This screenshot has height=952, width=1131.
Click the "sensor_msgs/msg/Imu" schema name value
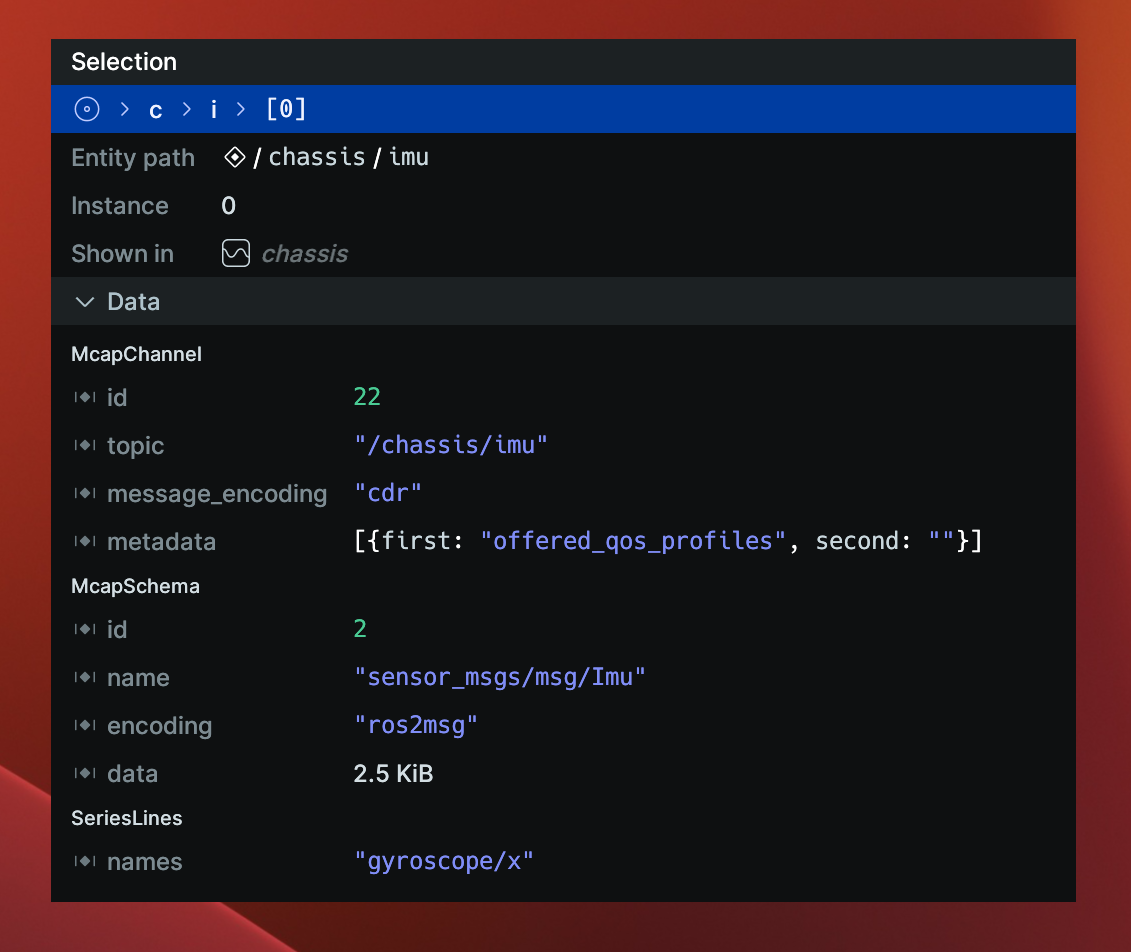501,677
